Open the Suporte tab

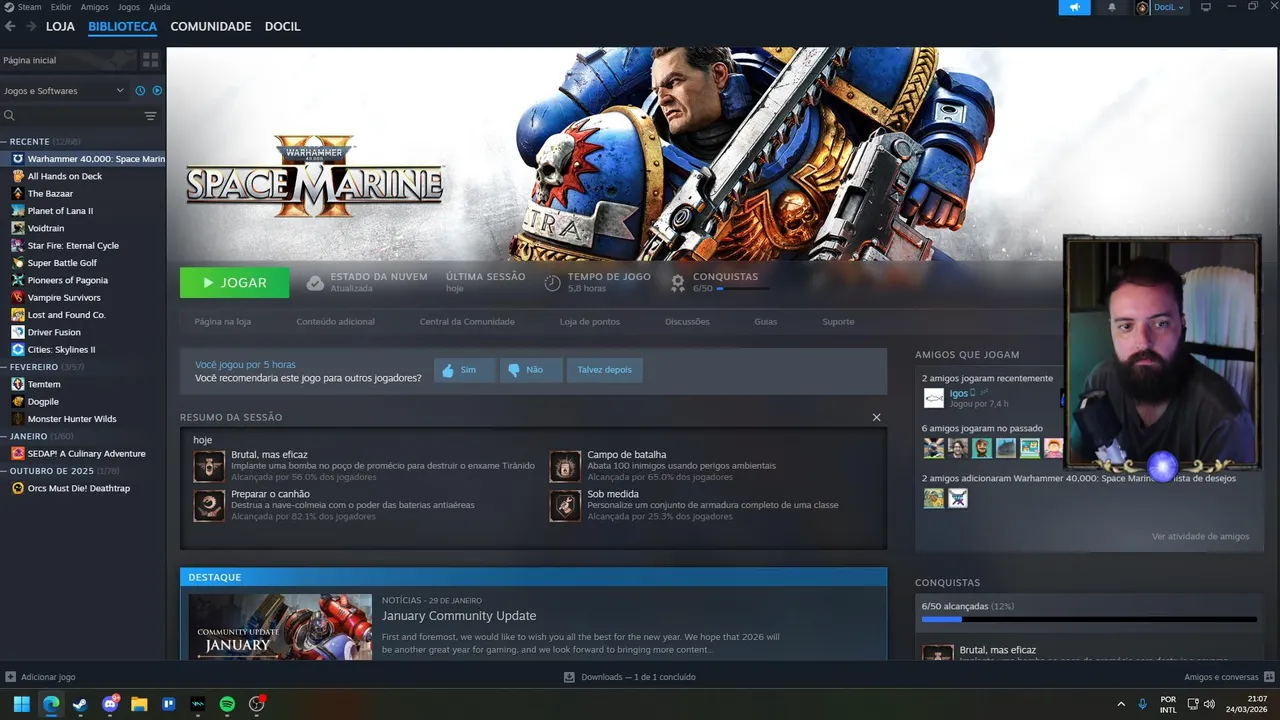point(838,322)
